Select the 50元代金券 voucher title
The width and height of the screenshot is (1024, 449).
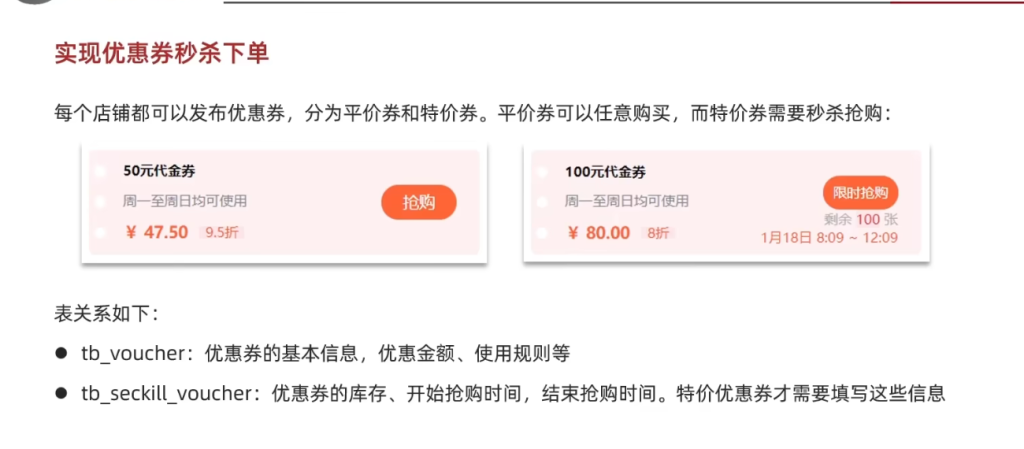point(159,171)
